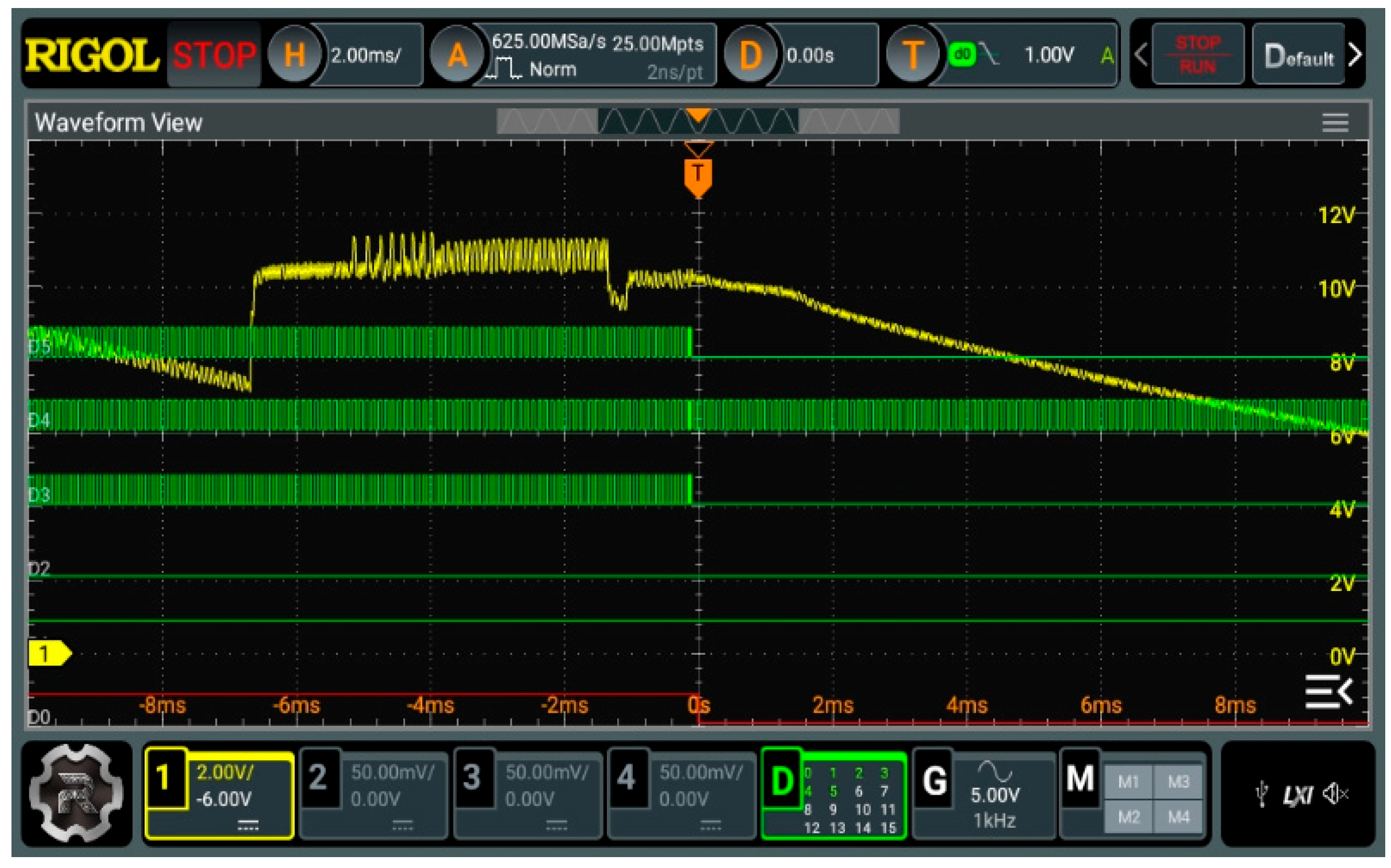Toggle the STOP RUN acquisition button

pyautogui.click(x=1198, y=55)
